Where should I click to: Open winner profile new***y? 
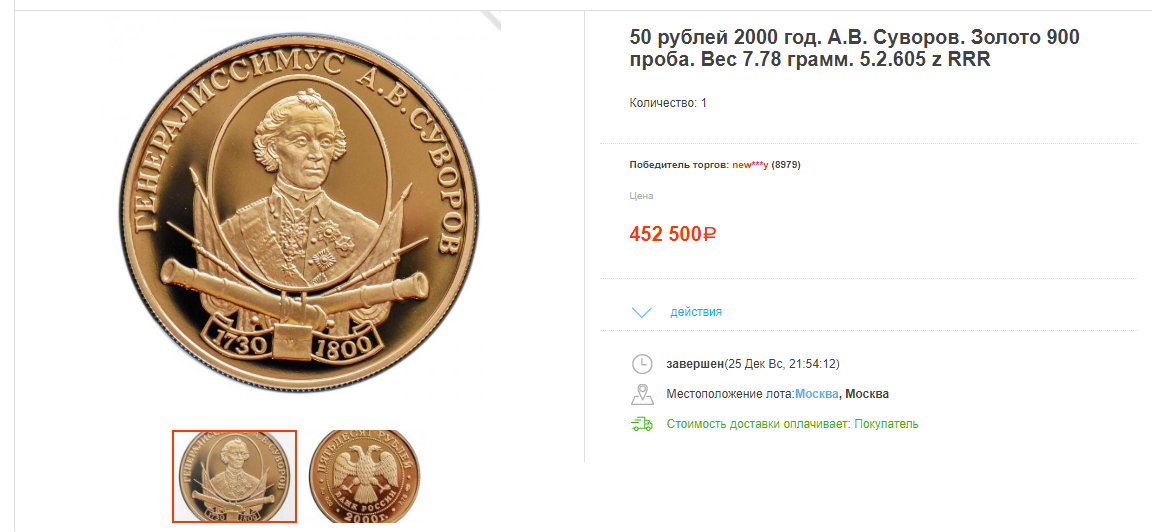[x=750, y=165]
